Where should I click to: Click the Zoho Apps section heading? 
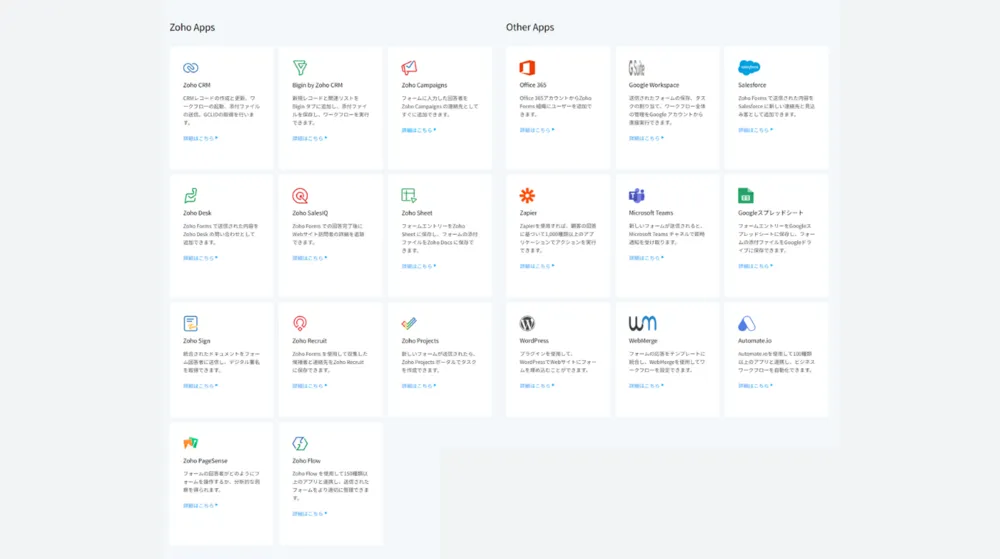[x=192, y=27]
